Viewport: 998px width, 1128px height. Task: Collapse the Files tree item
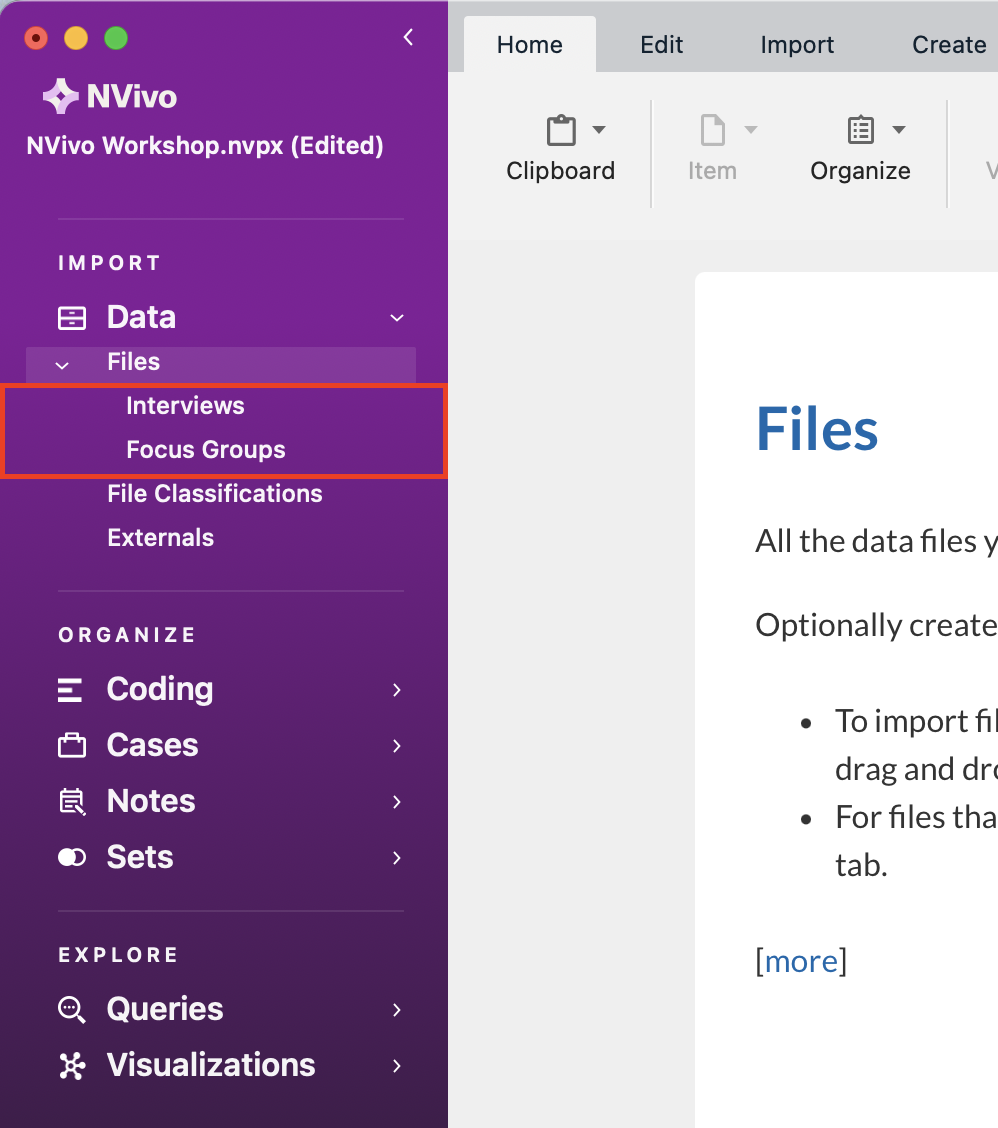(x=62, y=364)
